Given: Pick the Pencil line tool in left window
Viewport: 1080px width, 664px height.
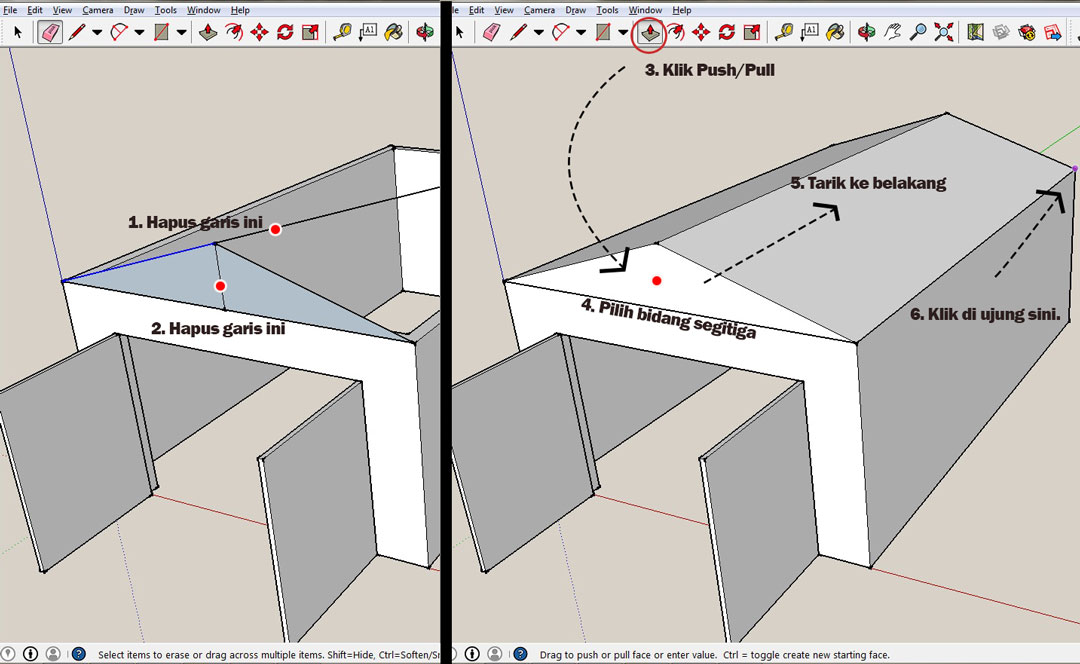Looking at the screenshot, I should tap(77, 32).
